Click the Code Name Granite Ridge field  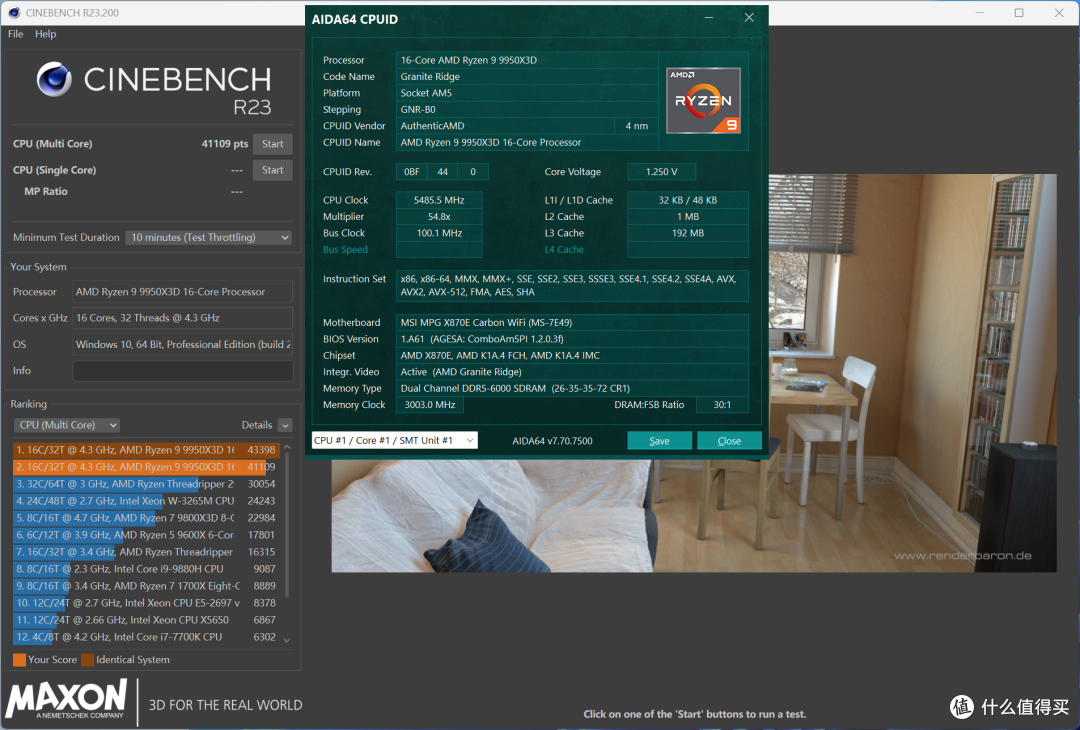click(x=527, y=76)
